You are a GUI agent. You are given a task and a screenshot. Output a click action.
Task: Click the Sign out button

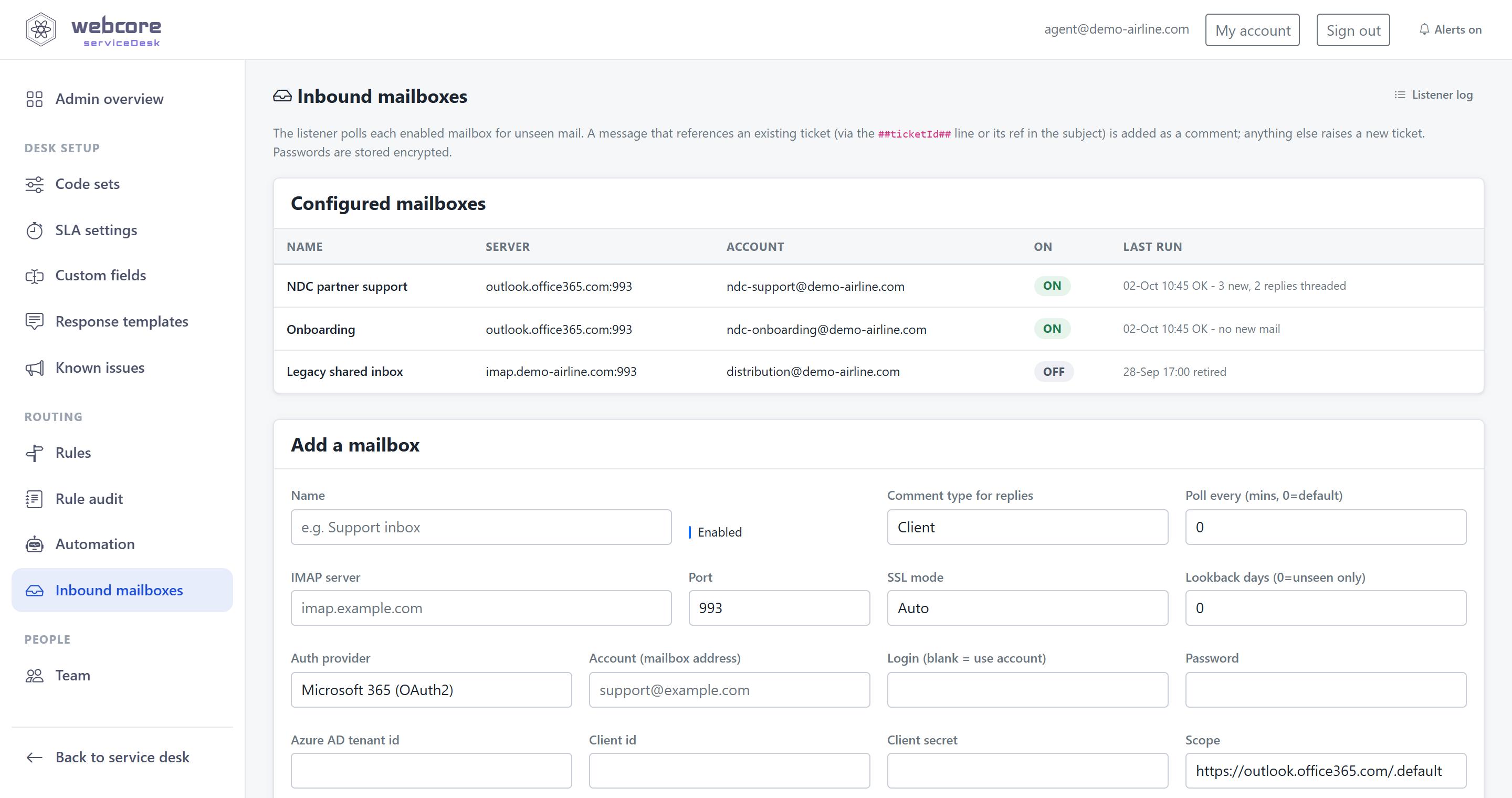pos(1352,30)
